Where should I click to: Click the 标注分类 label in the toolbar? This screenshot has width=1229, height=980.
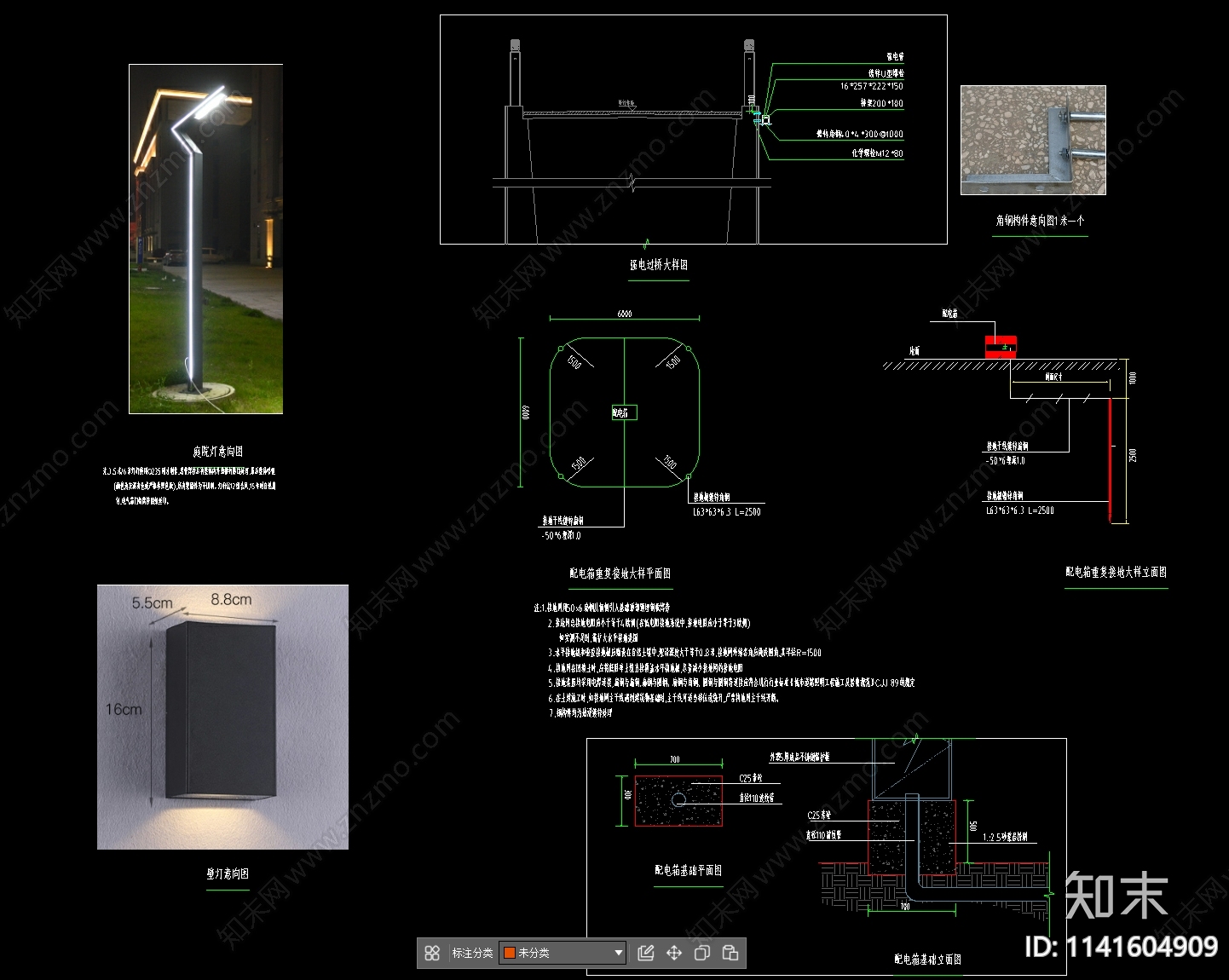pos(472,953)
